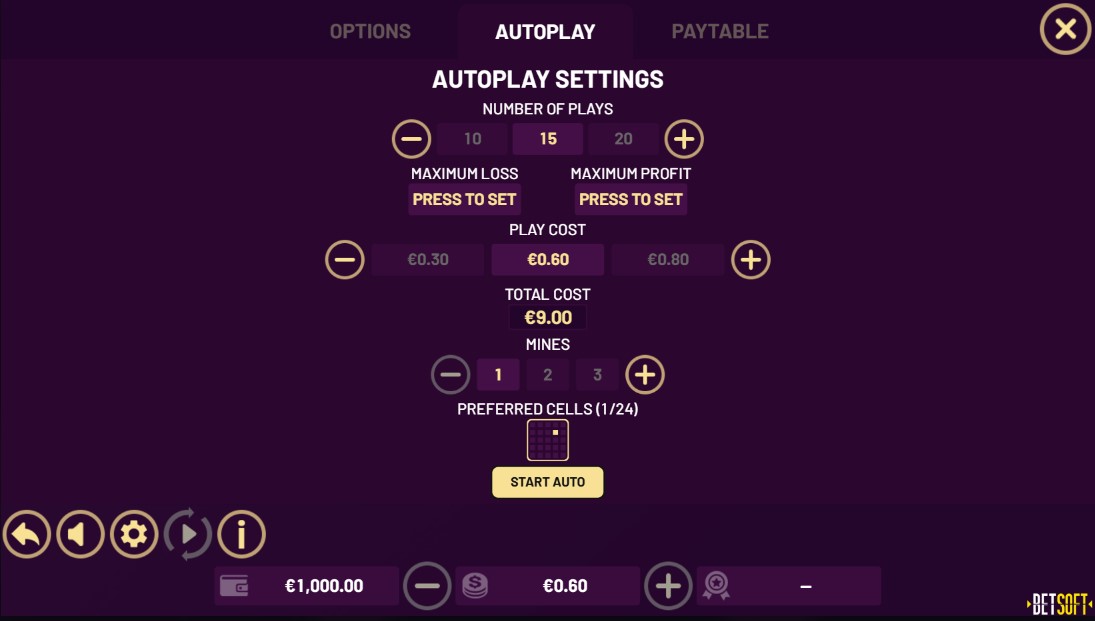Click the autoplay circular arrow icon
1095x621 pixels.
coord(188,534)
